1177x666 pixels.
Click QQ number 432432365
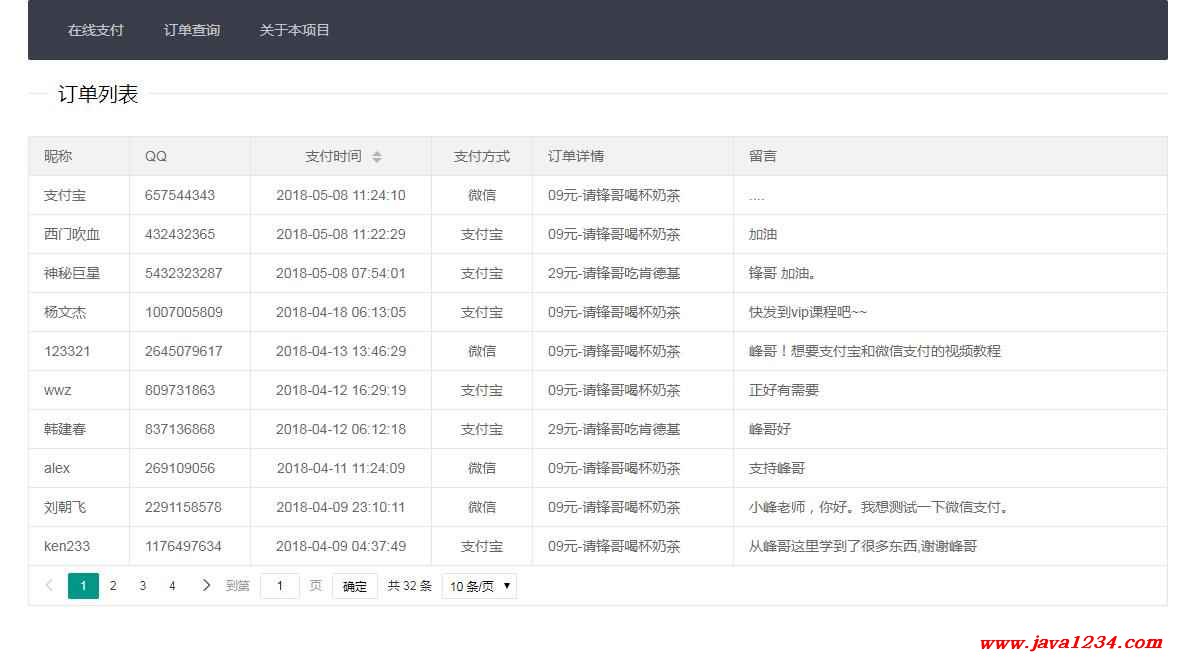[180, 234]
